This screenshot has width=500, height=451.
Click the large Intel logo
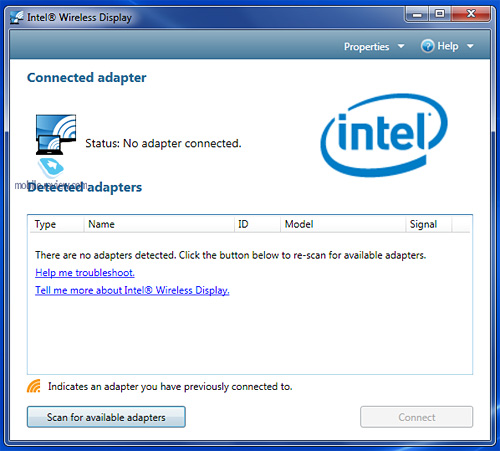tap(383, 135)
